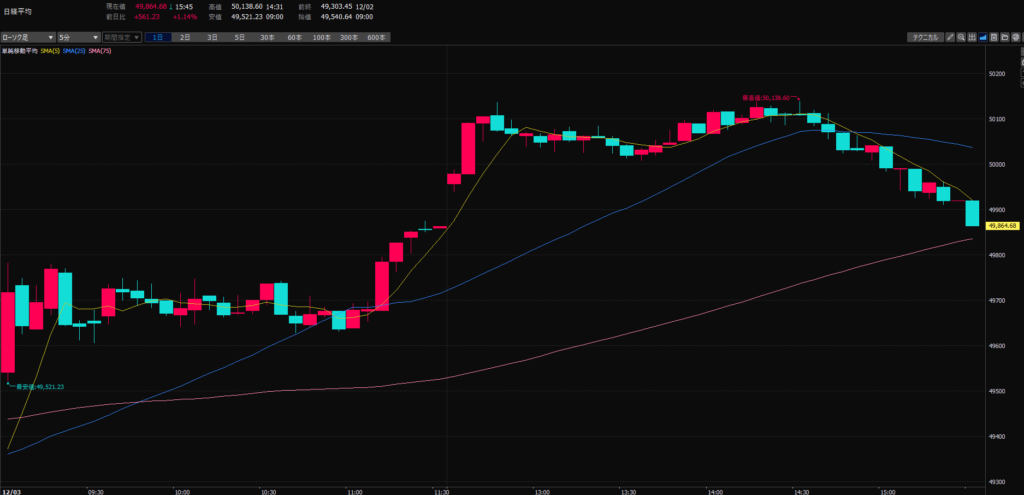Click the pink SMA(75) legend label

100,50
